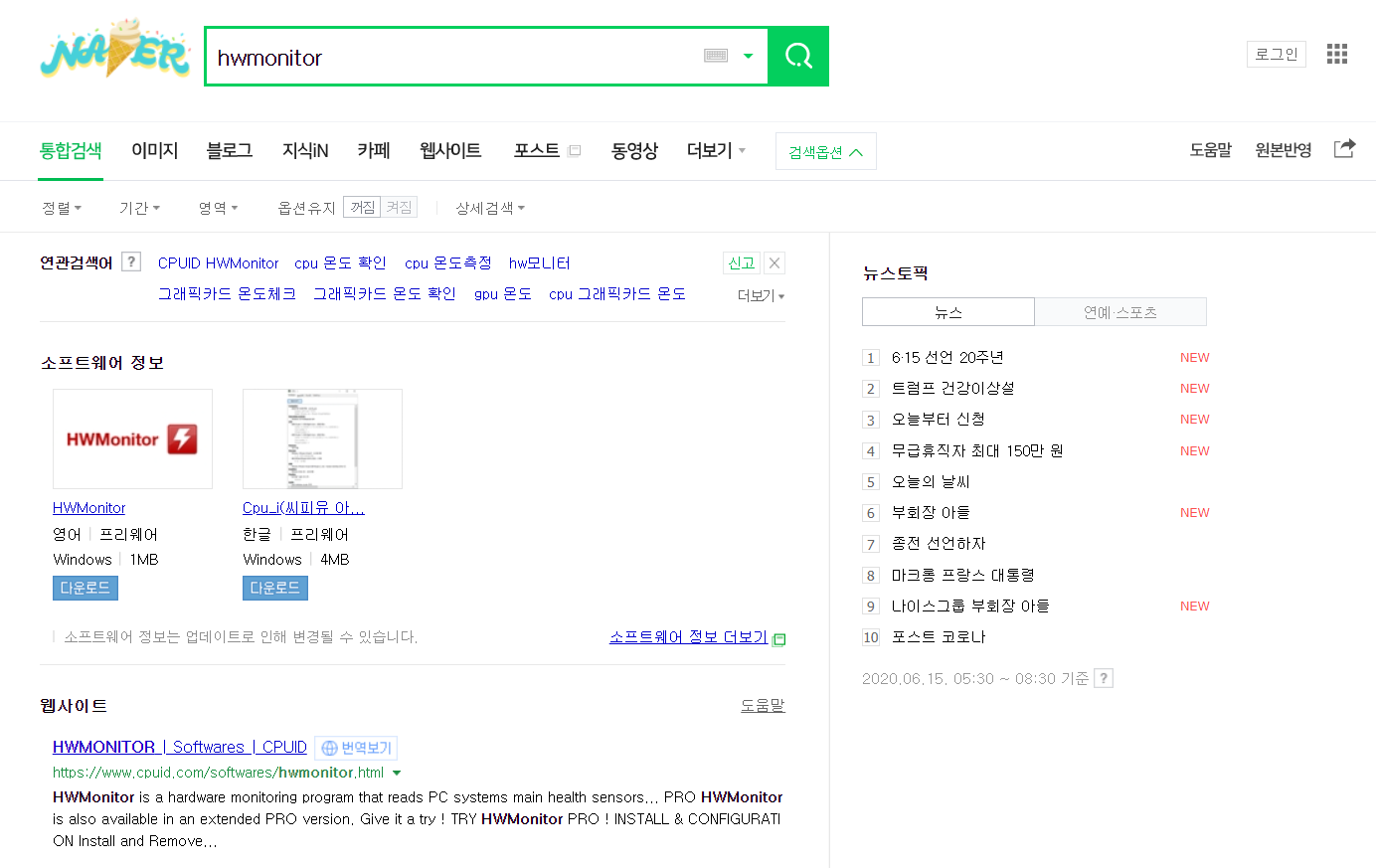
Task: Click news topic 오늘부터 신청
Action: point(938,419)
